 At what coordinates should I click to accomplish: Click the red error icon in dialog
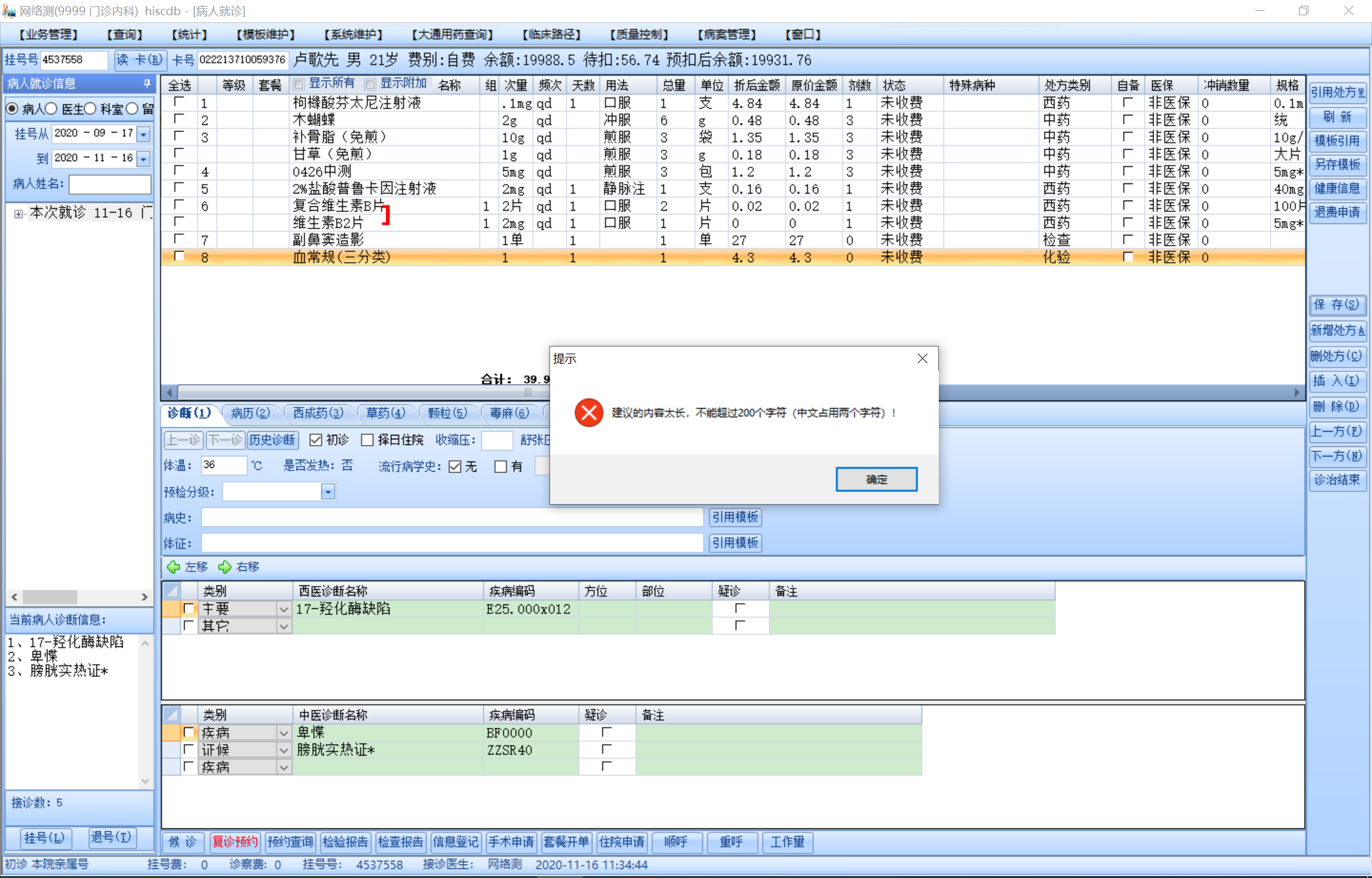point(588,413)
